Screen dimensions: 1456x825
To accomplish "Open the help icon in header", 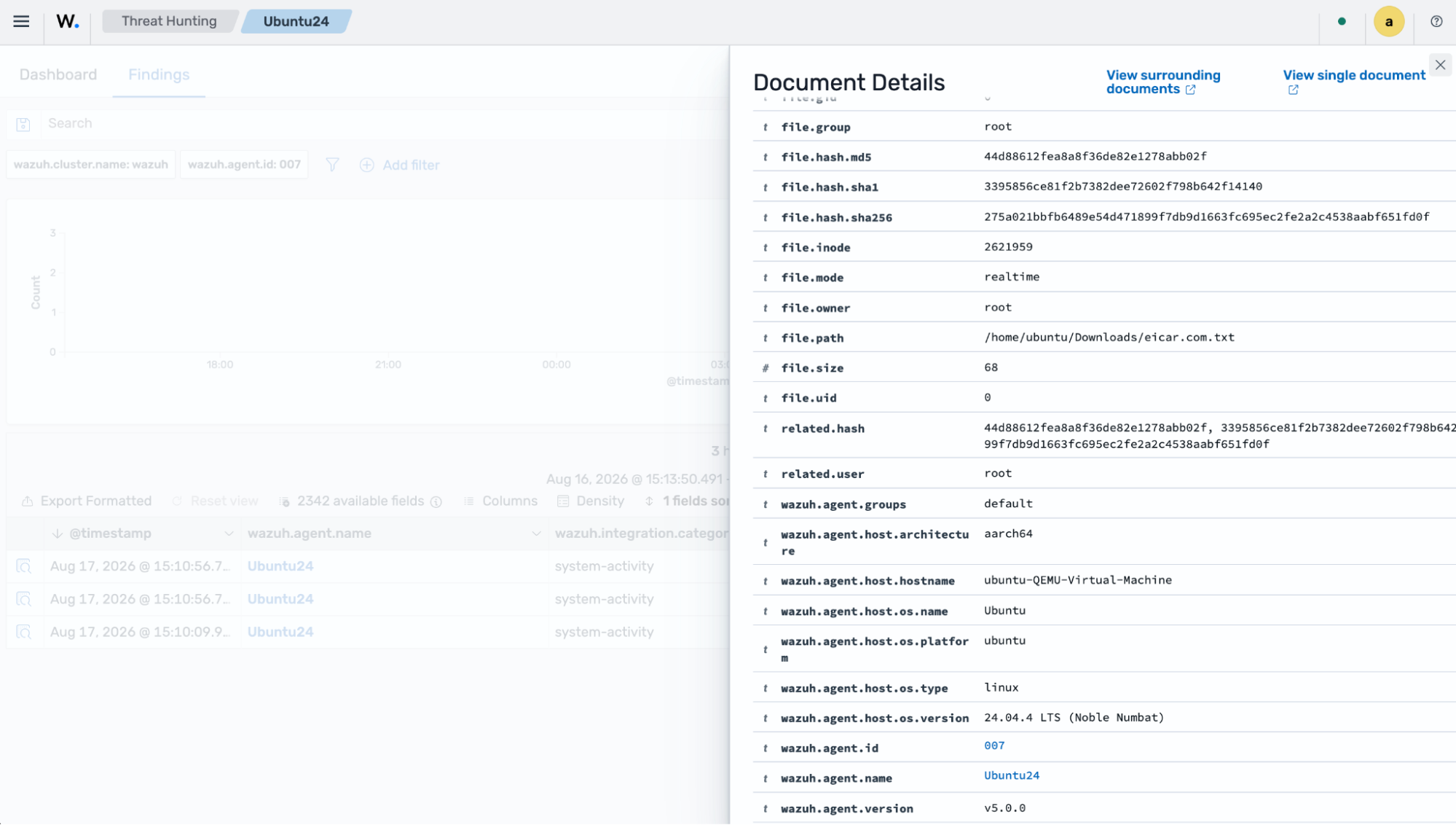I will pyautogui.click(x=1436, y=21).
